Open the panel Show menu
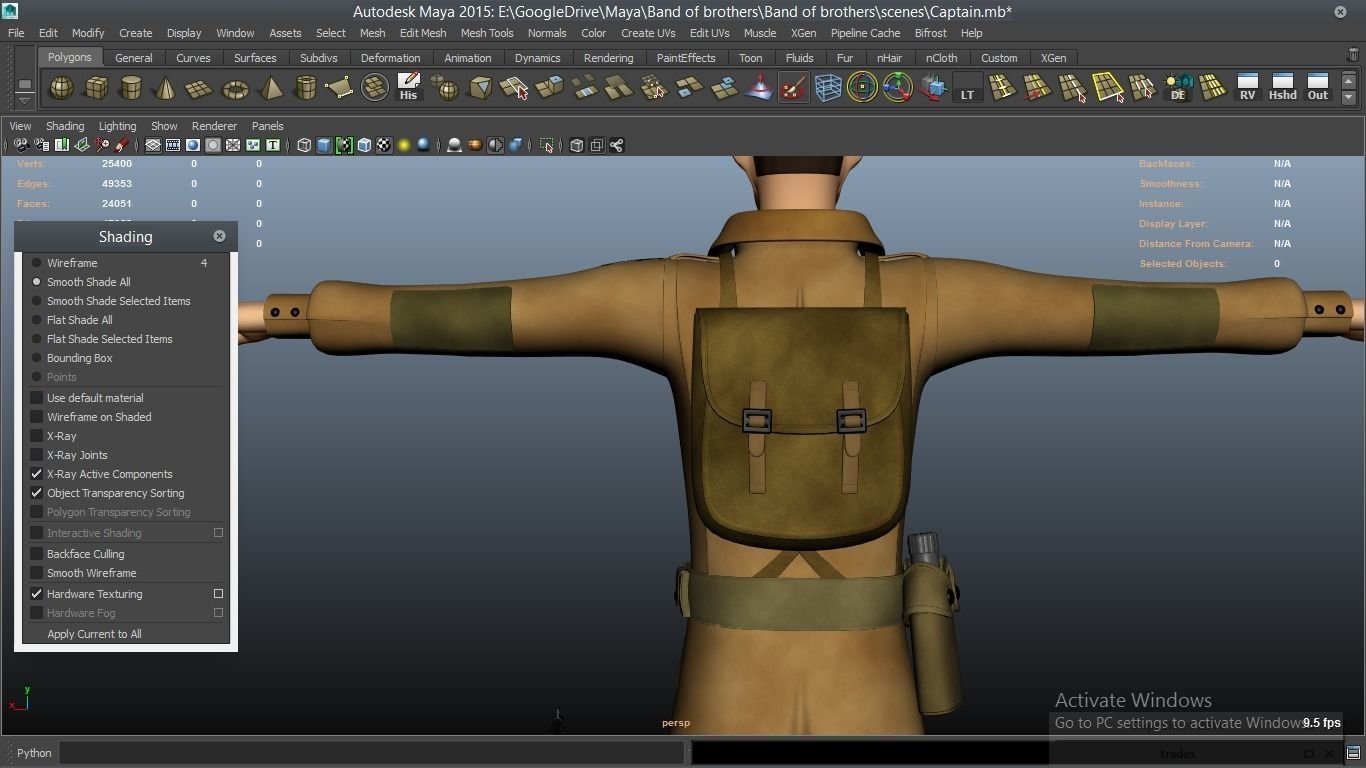 click(164, 126)
